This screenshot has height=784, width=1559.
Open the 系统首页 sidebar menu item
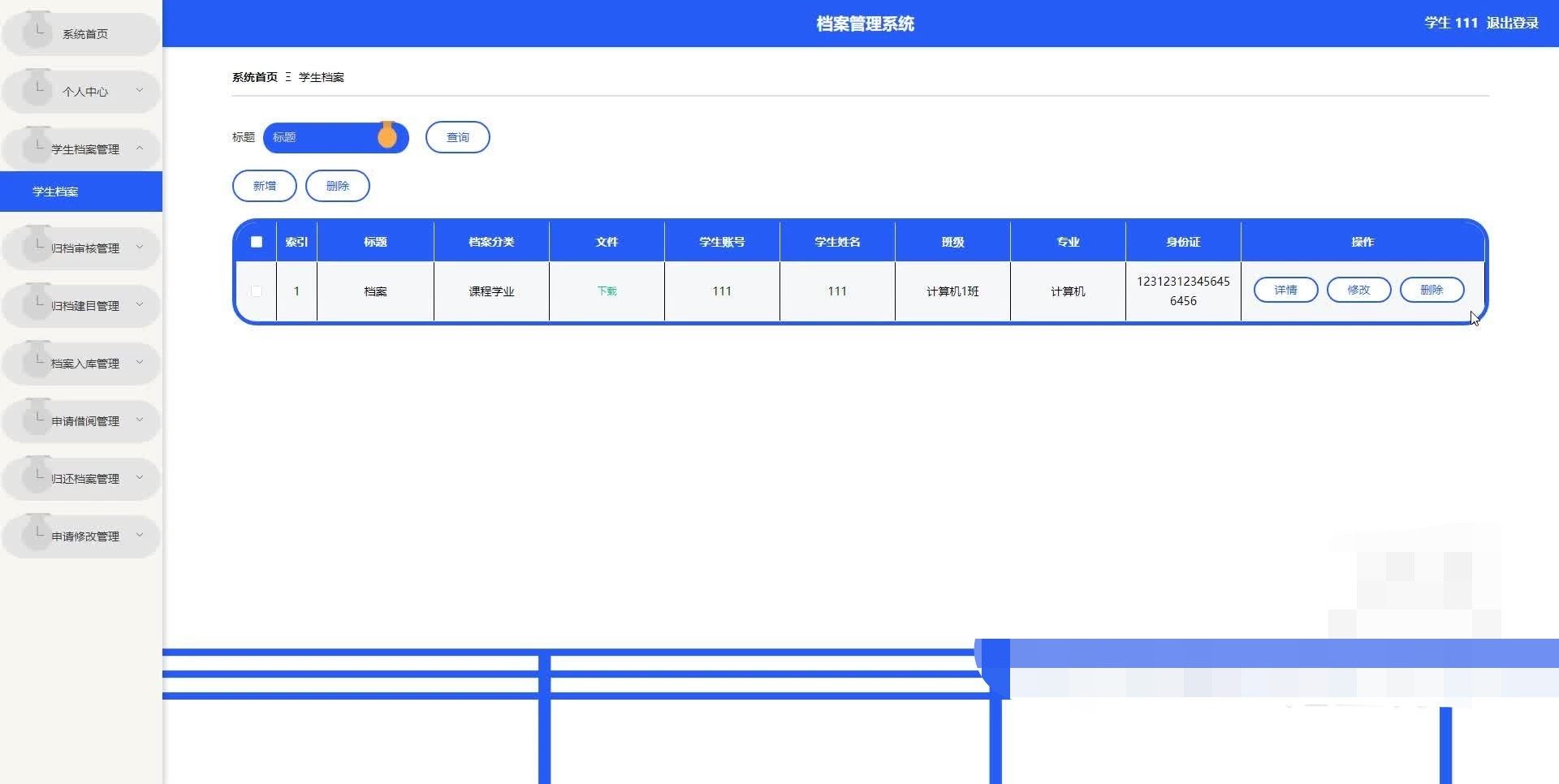coord(81,34)
